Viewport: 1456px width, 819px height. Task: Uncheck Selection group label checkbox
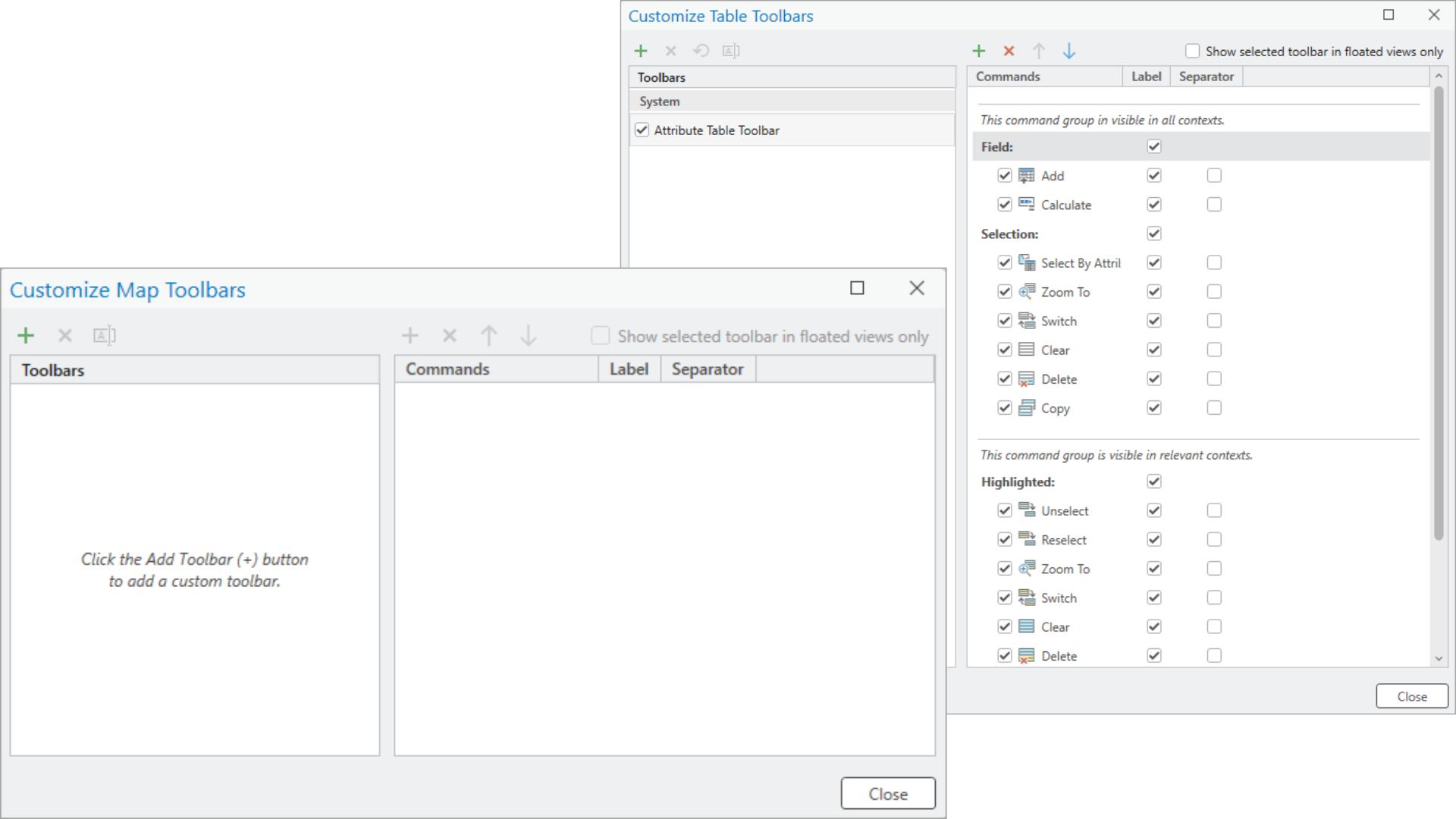point(1154,234)
